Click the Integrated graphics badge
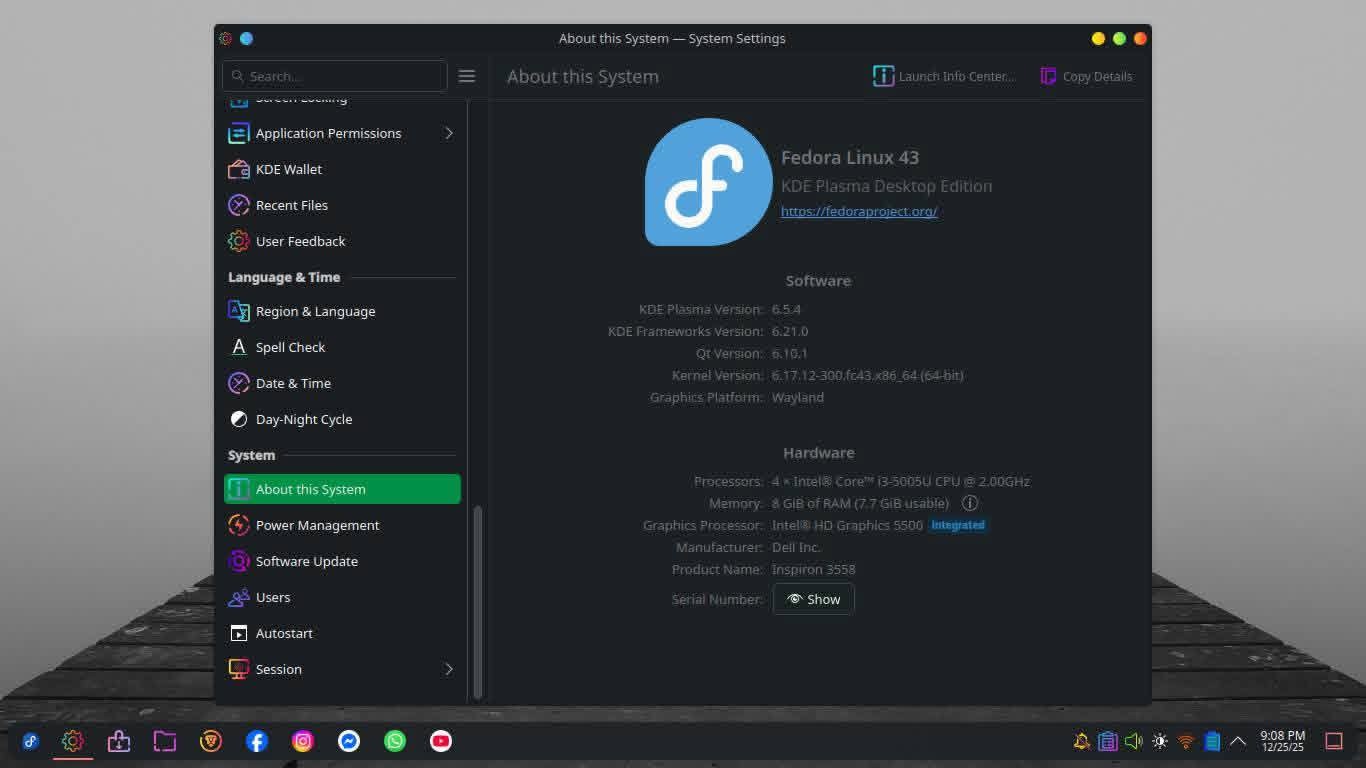This screenshot has width=1366, height=768. 958,525
